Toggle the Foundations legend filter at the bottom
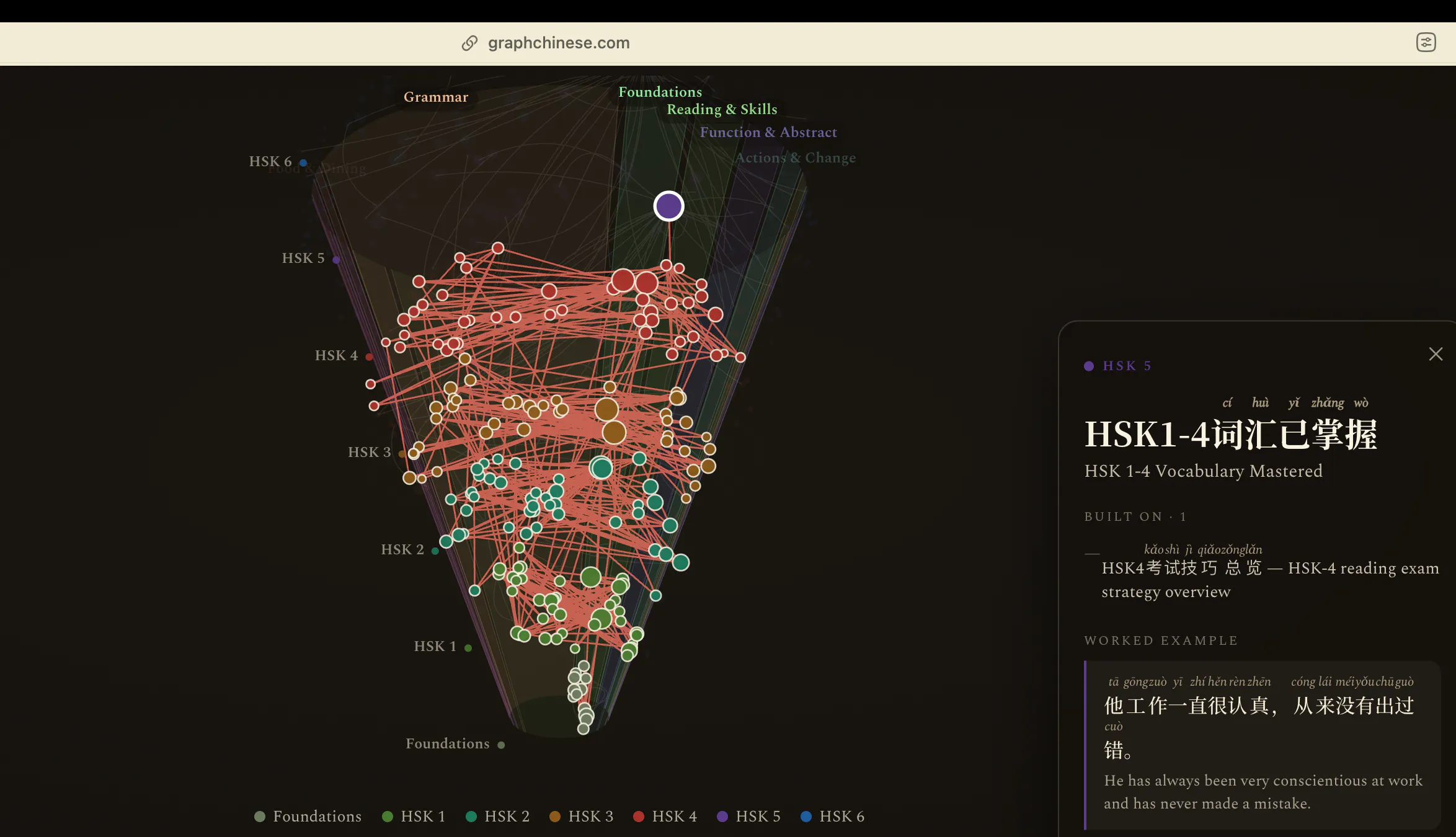Screen dimensions: 1456x837 [308, 817]
